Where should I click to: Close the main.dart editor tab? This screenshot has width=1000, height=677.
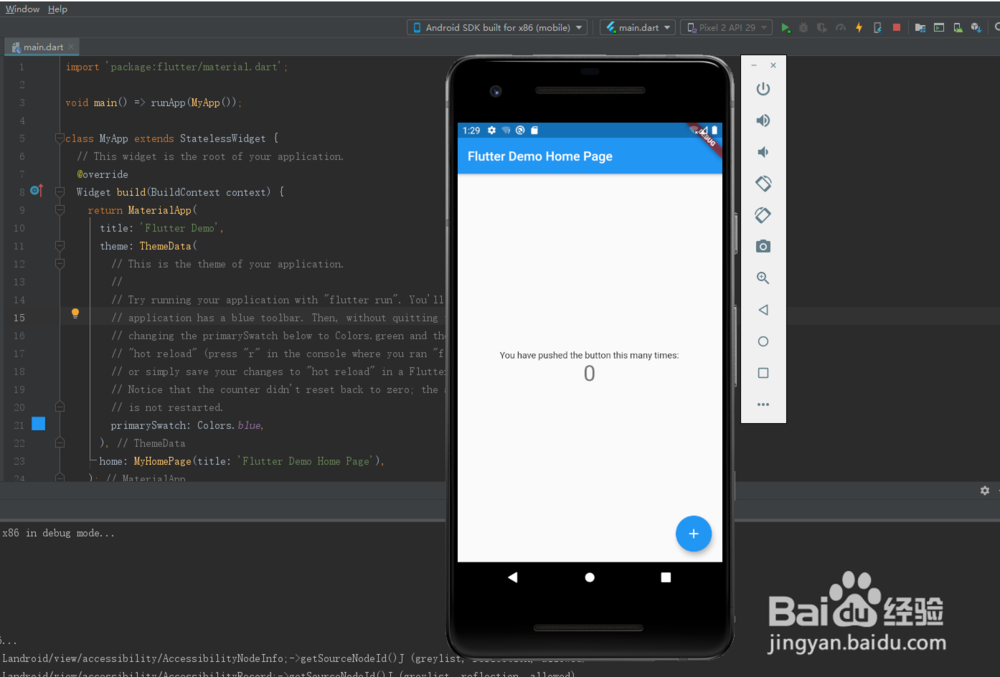click(71, 47)
